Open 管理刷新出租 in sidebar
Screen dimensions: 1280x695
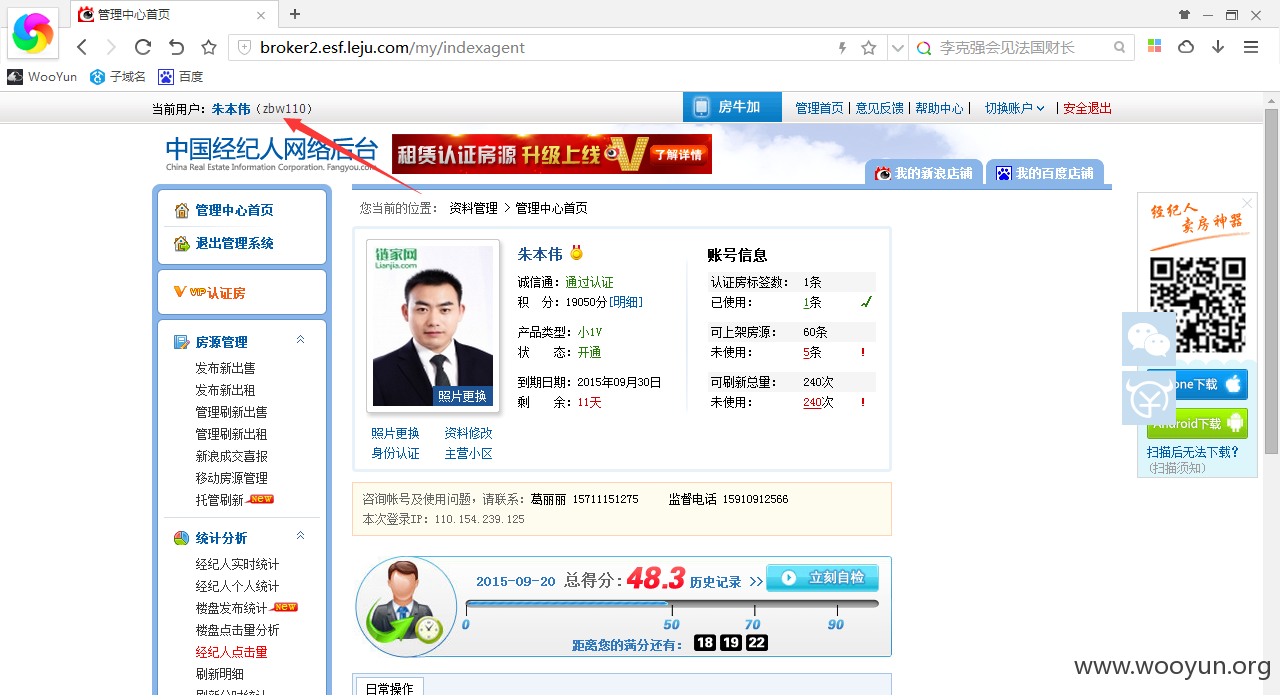point(231,434)
